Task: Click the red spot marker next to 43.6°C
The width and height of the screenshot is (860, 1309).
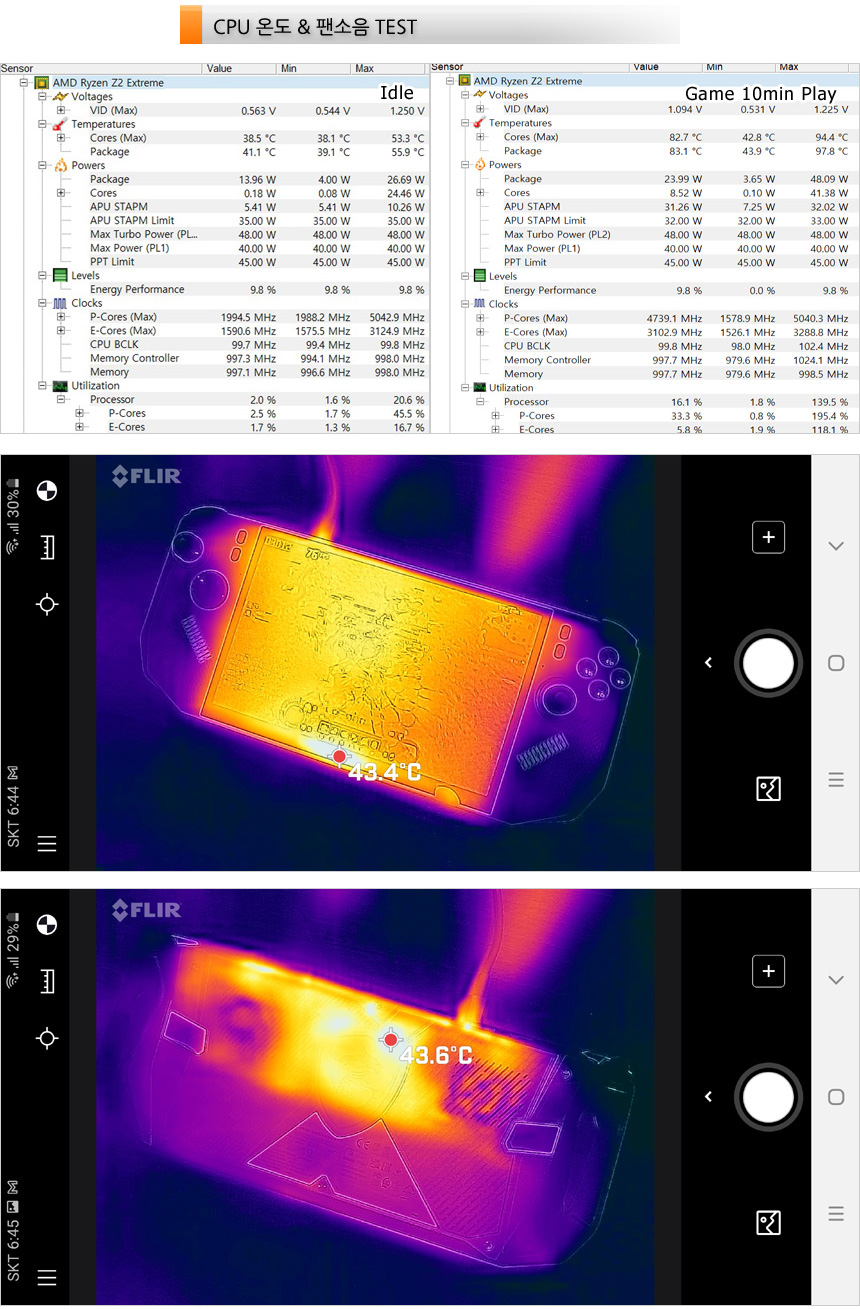Action: tap(390, 1040)
